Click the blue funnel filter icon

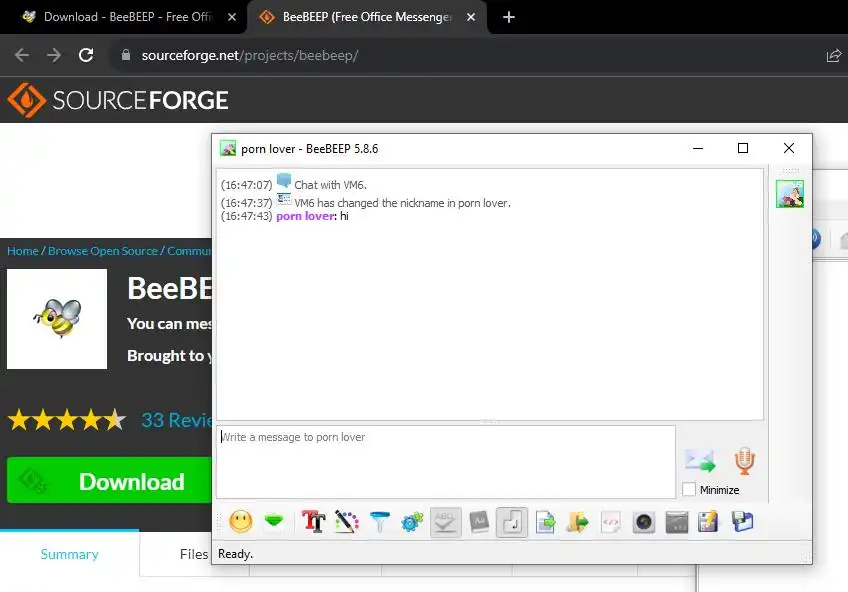(380, 522)
